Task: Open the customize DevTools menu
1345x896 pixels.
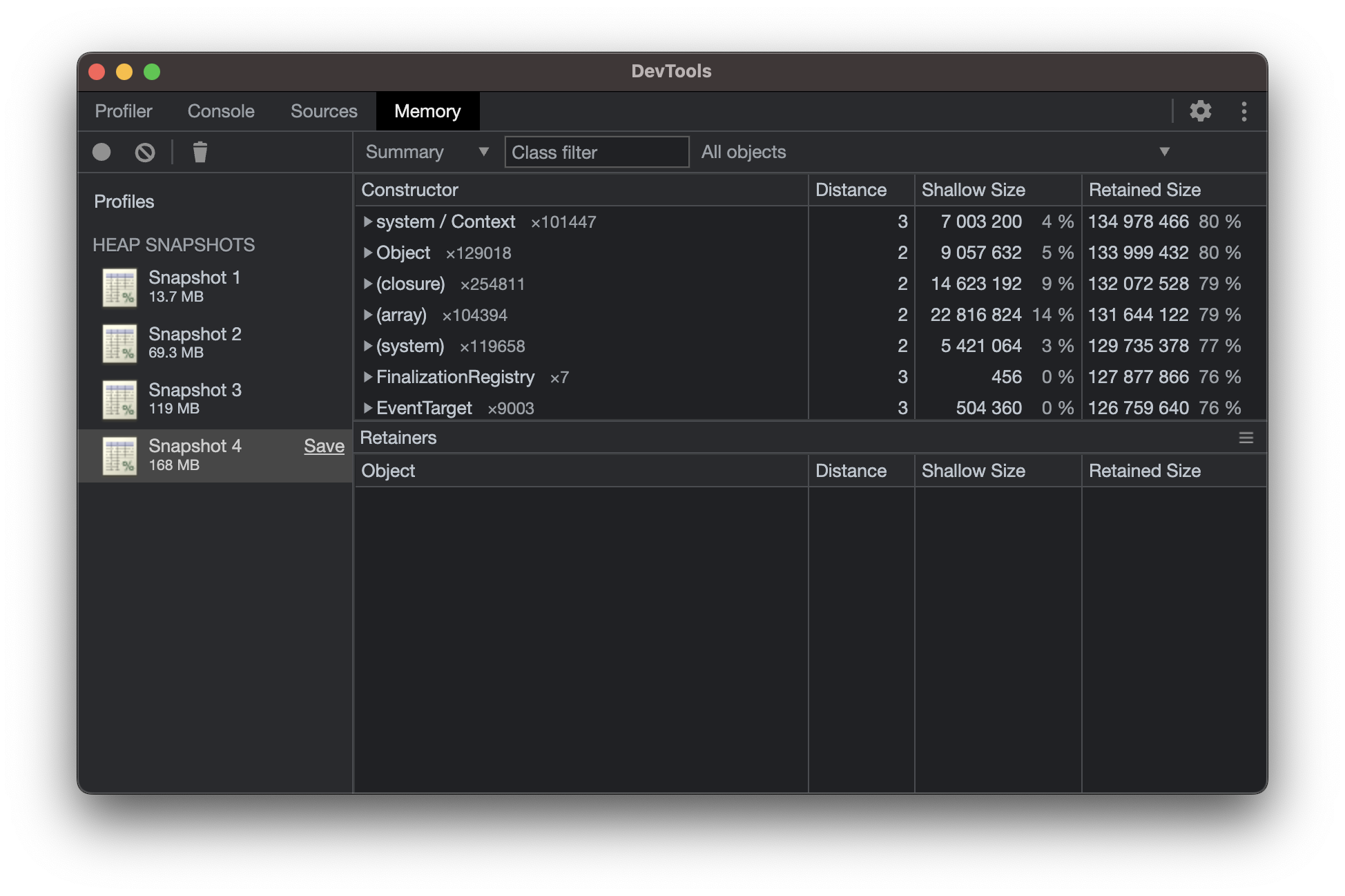Action: (x=1243, y=110)
